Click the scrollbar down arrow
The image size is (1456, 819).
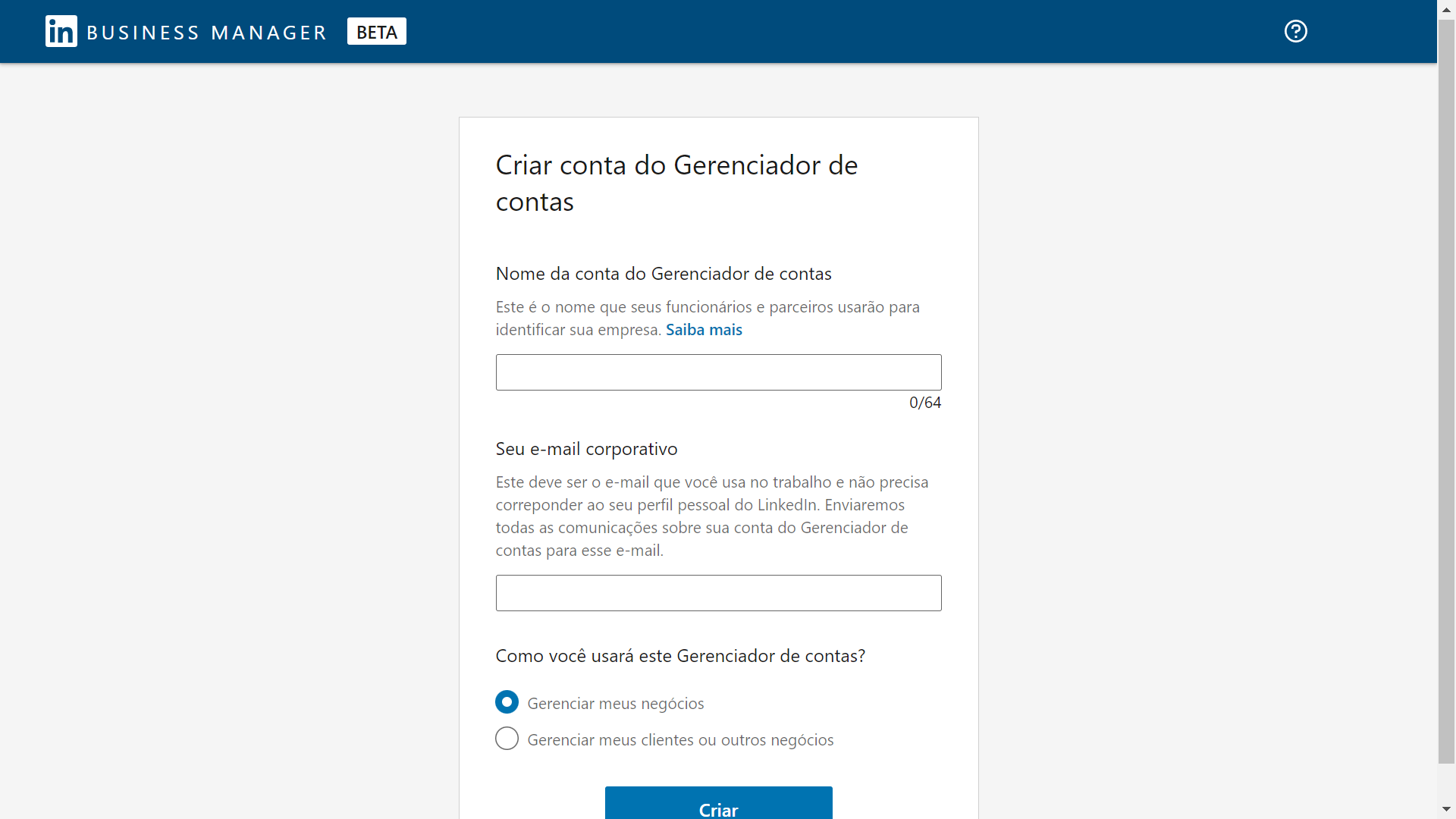(1446, 809)
